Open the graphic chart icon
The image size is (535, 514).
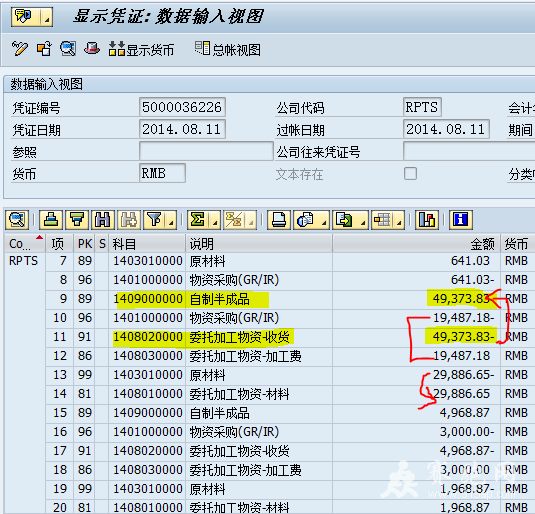pyautogui.click(x=427, y=219)
